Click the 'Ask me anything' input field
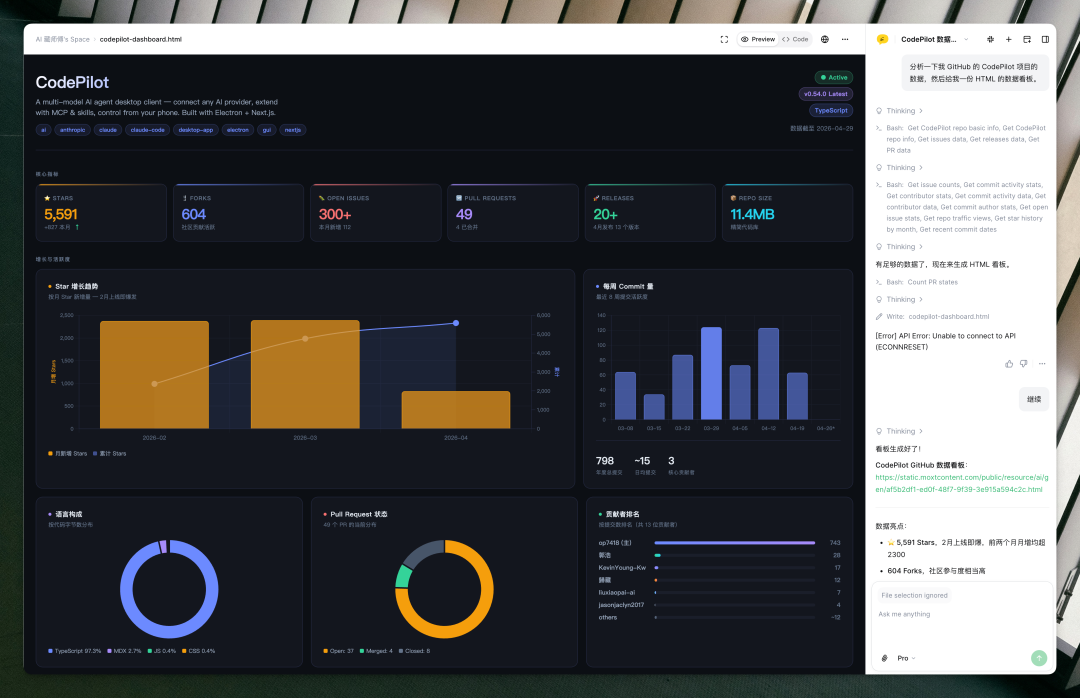 coord(962,614)
